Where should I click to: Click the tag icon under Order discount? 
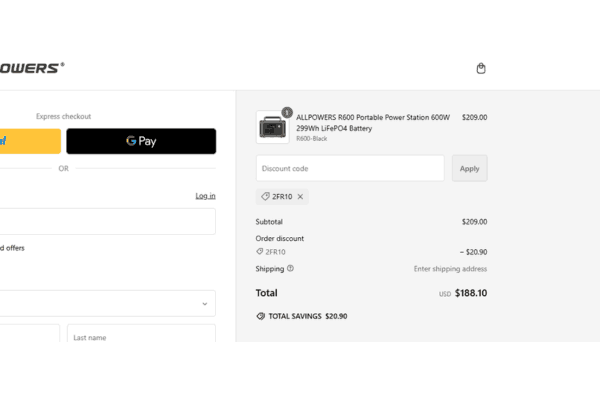coord(260,252)
